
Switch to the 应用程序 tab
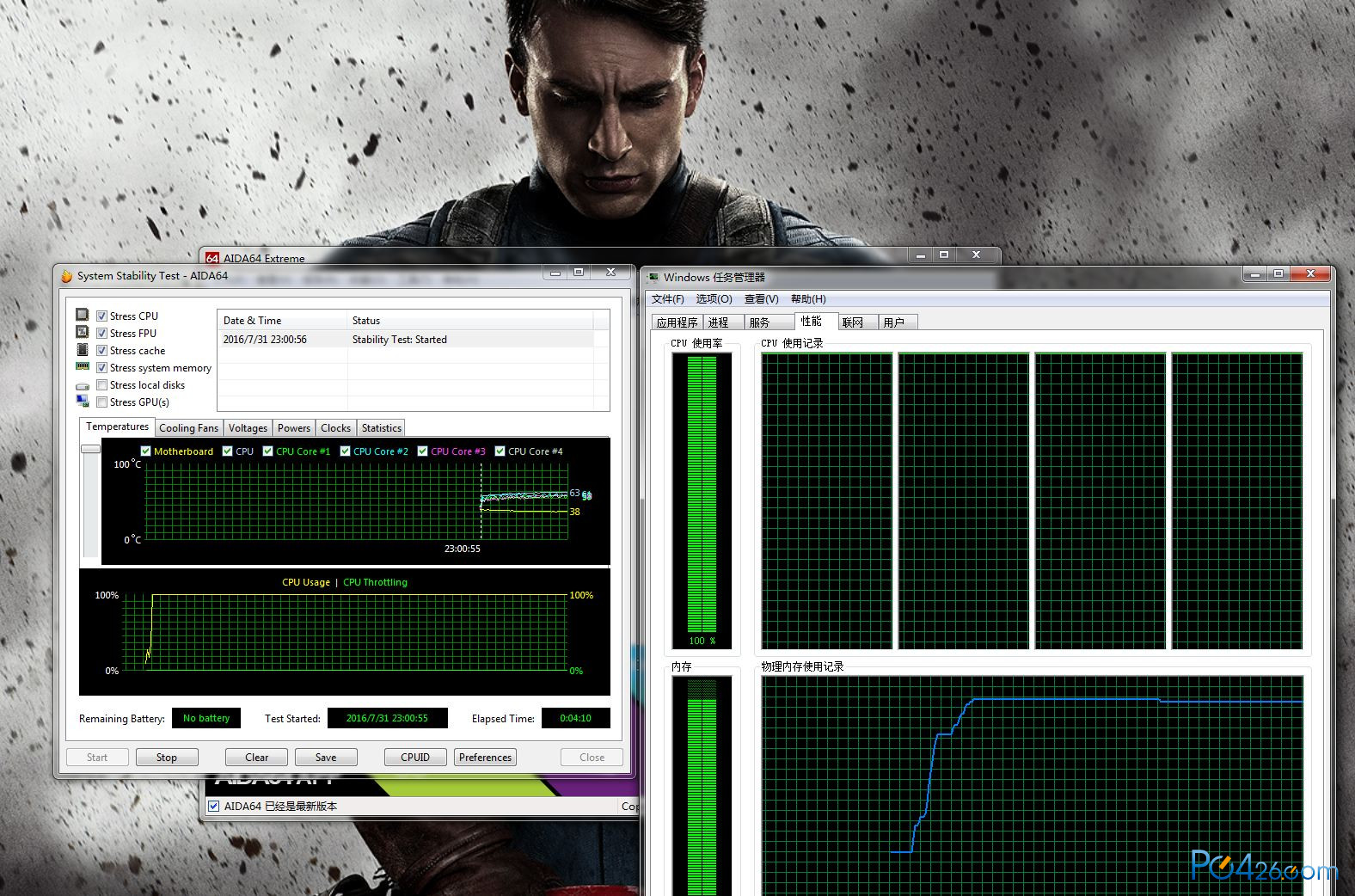(x=677, y=322)
